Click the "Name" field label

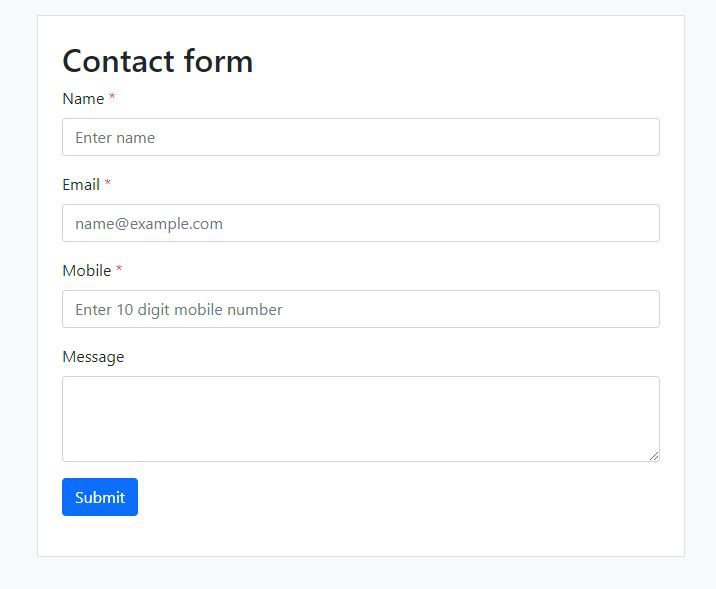tap(83, 99)
